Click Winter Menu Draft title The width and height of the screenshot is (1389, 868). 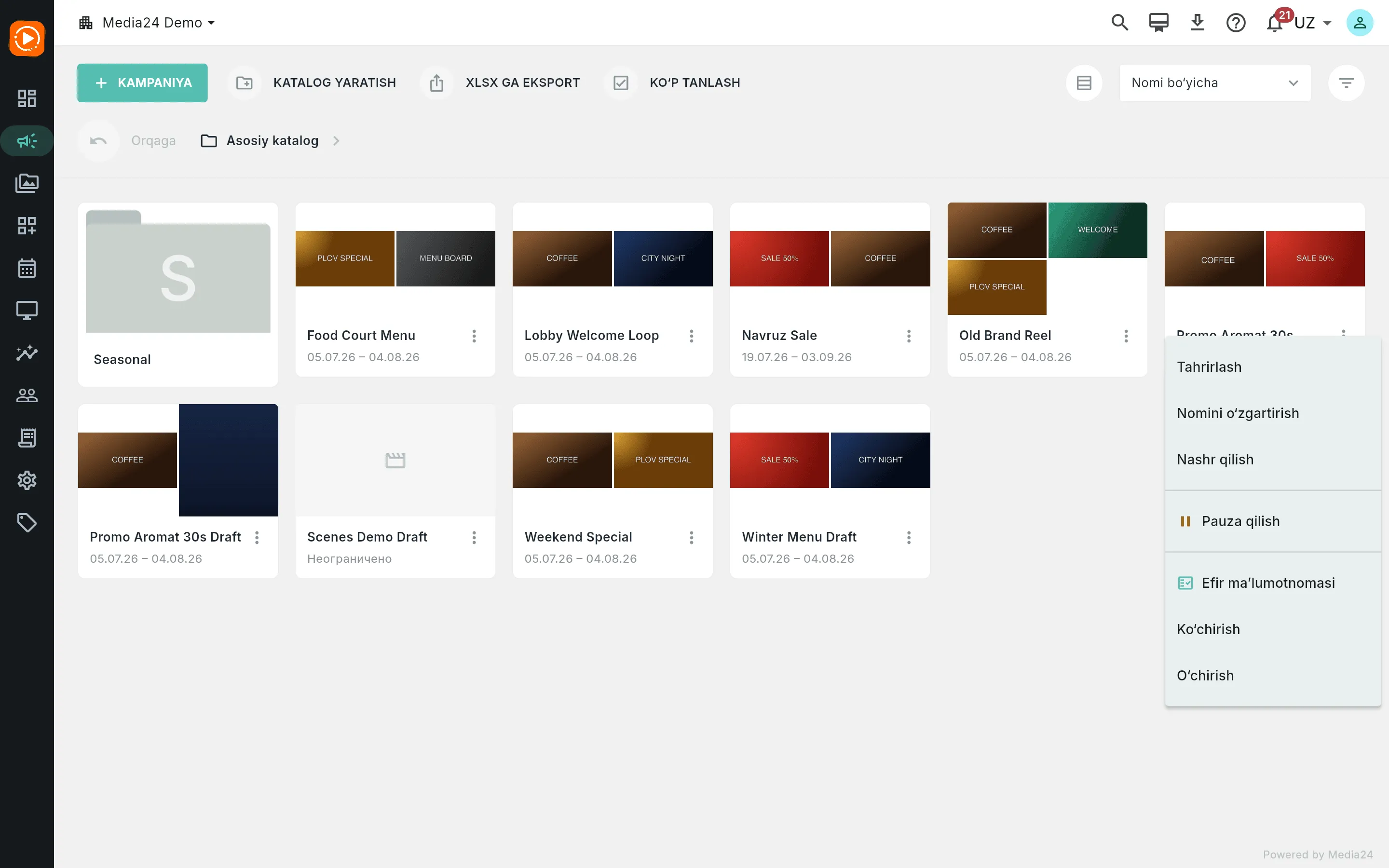799,537
